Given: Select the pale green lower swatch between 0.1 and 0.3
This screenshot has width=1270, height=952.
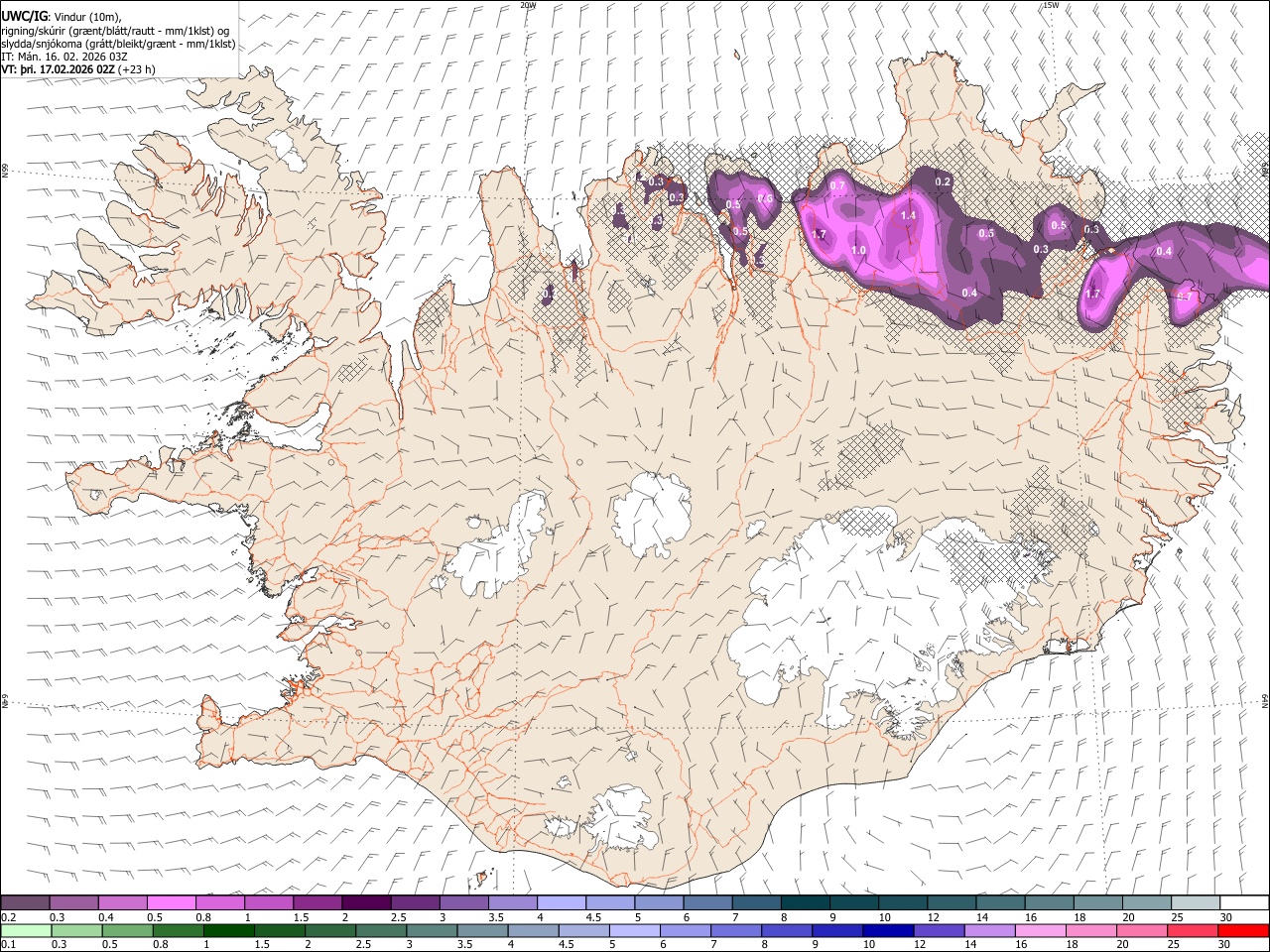Looking at the screenshot, I should (25, 930).
